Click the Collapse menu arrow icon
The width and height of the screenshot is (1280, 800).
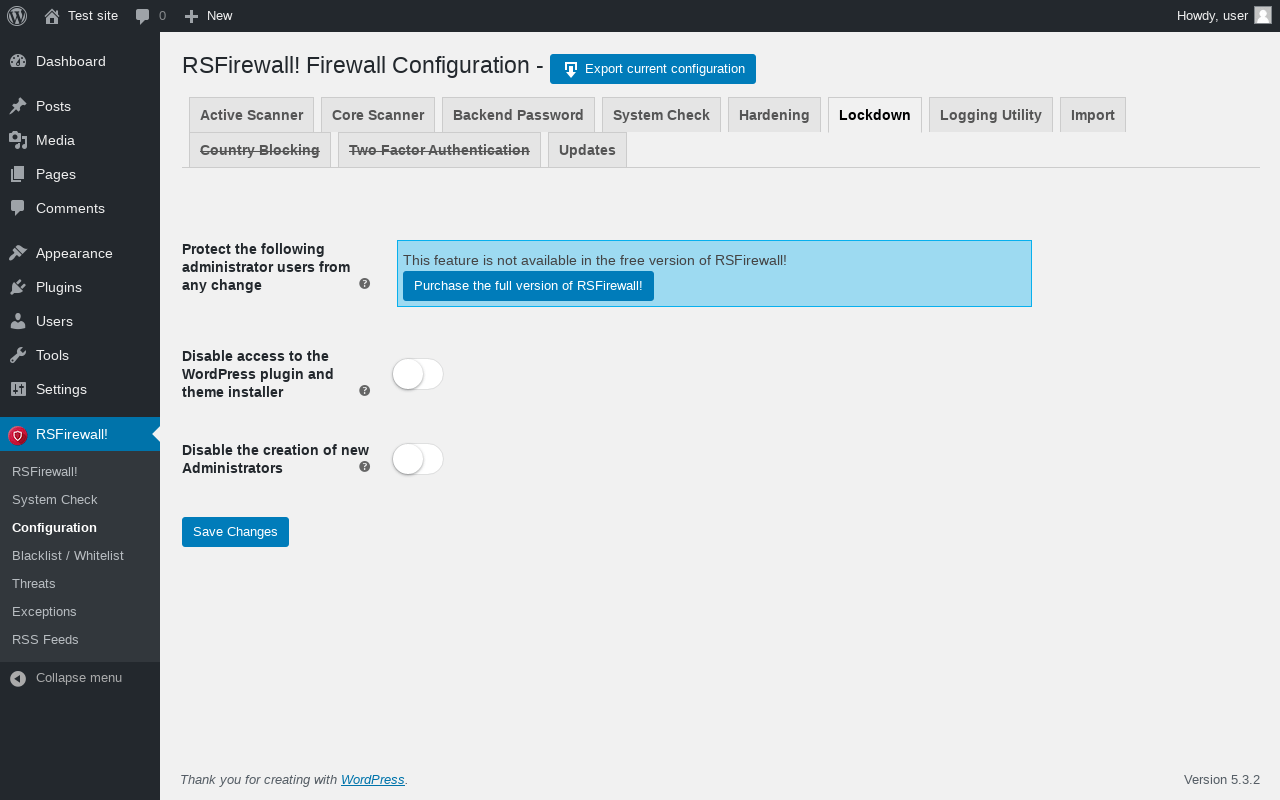[18, 678]
